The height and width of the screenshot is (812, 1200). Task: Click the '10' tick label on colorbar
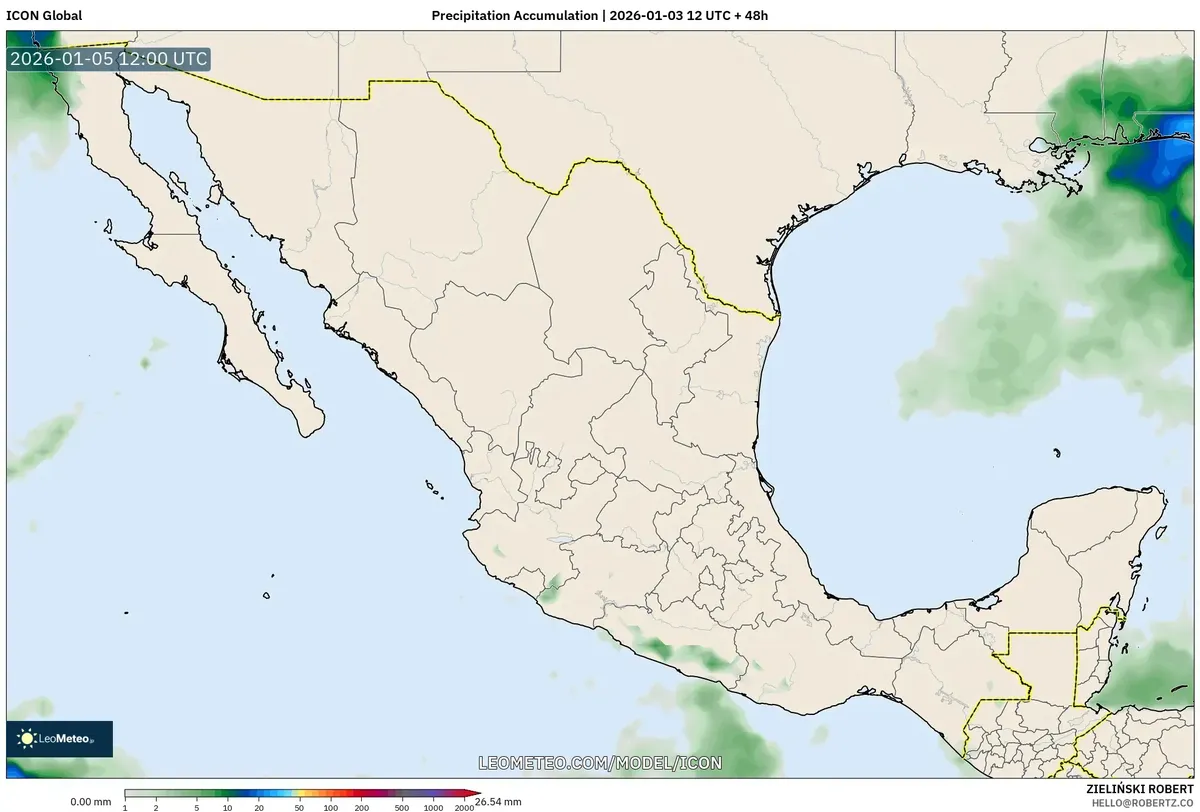(227, 807)
